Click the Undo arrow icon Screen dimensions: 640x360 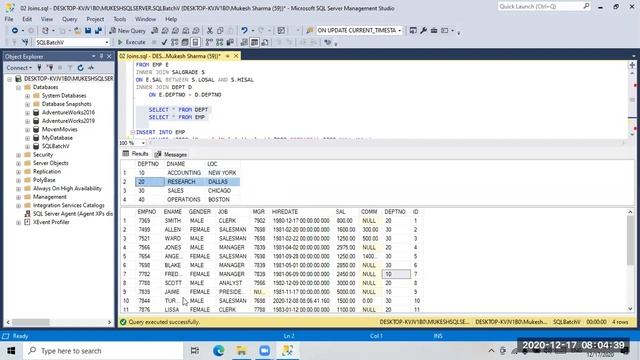[244, 31]
